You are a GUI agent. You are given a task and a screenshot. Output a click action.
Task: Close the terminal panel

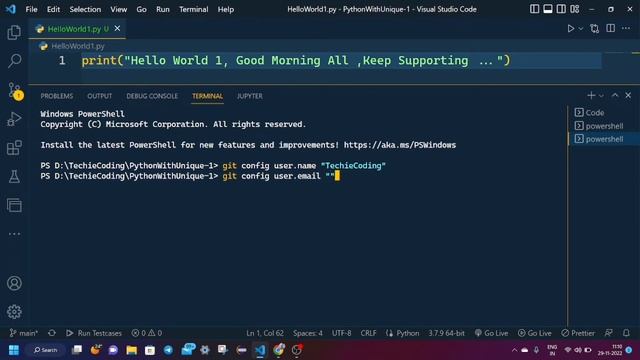[628, 96]
